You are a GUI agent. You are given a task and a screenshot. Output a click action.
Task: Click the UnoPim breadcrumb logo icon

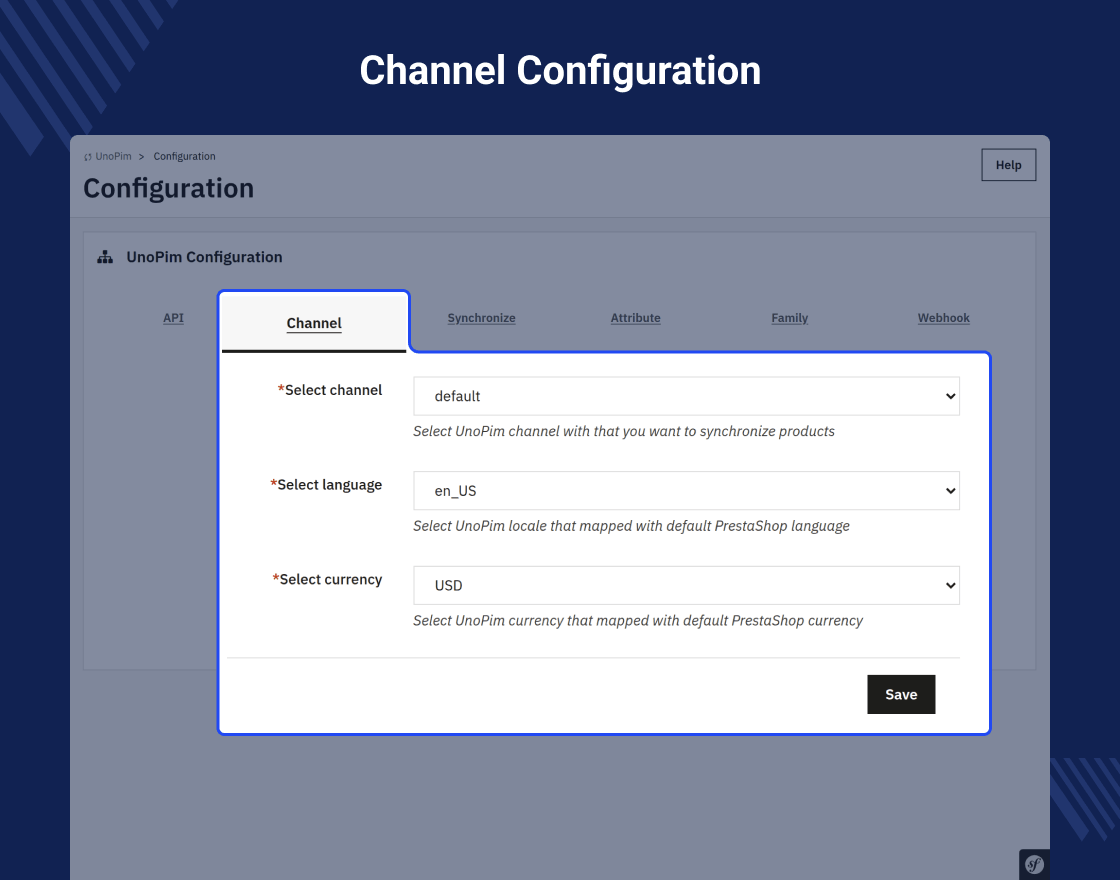click(88, 157)
